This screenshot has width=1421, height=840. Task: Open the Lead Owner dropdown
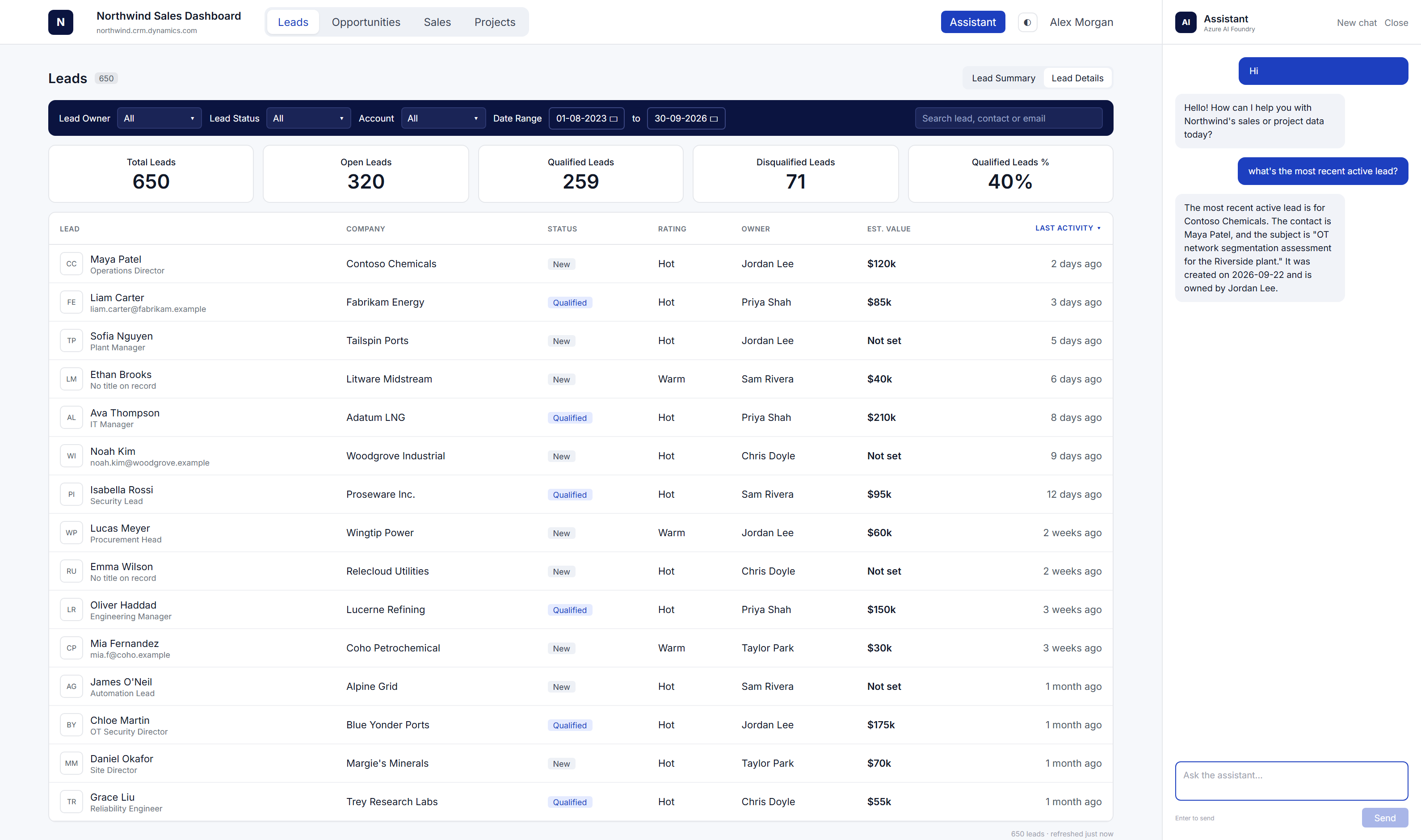159,118
